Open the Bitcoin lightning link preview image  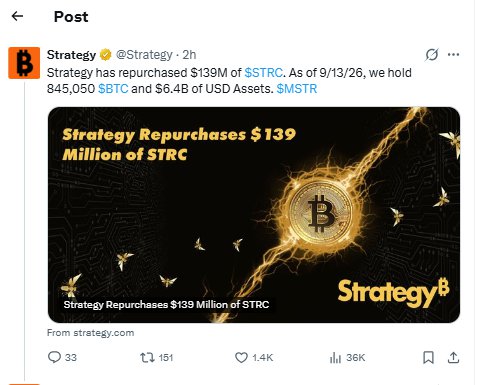254,215
